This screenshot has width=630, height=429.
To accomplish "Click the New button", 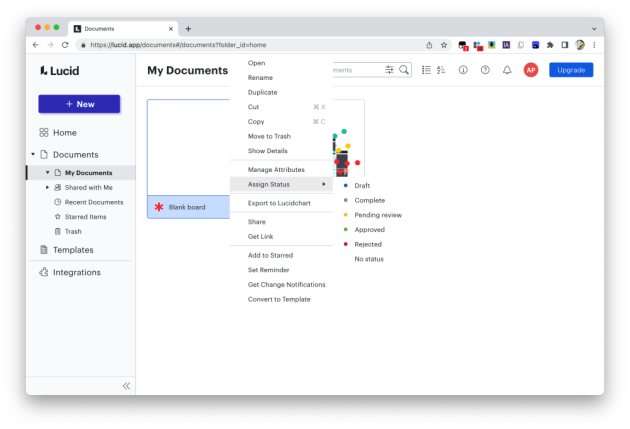I will (79, 104).
